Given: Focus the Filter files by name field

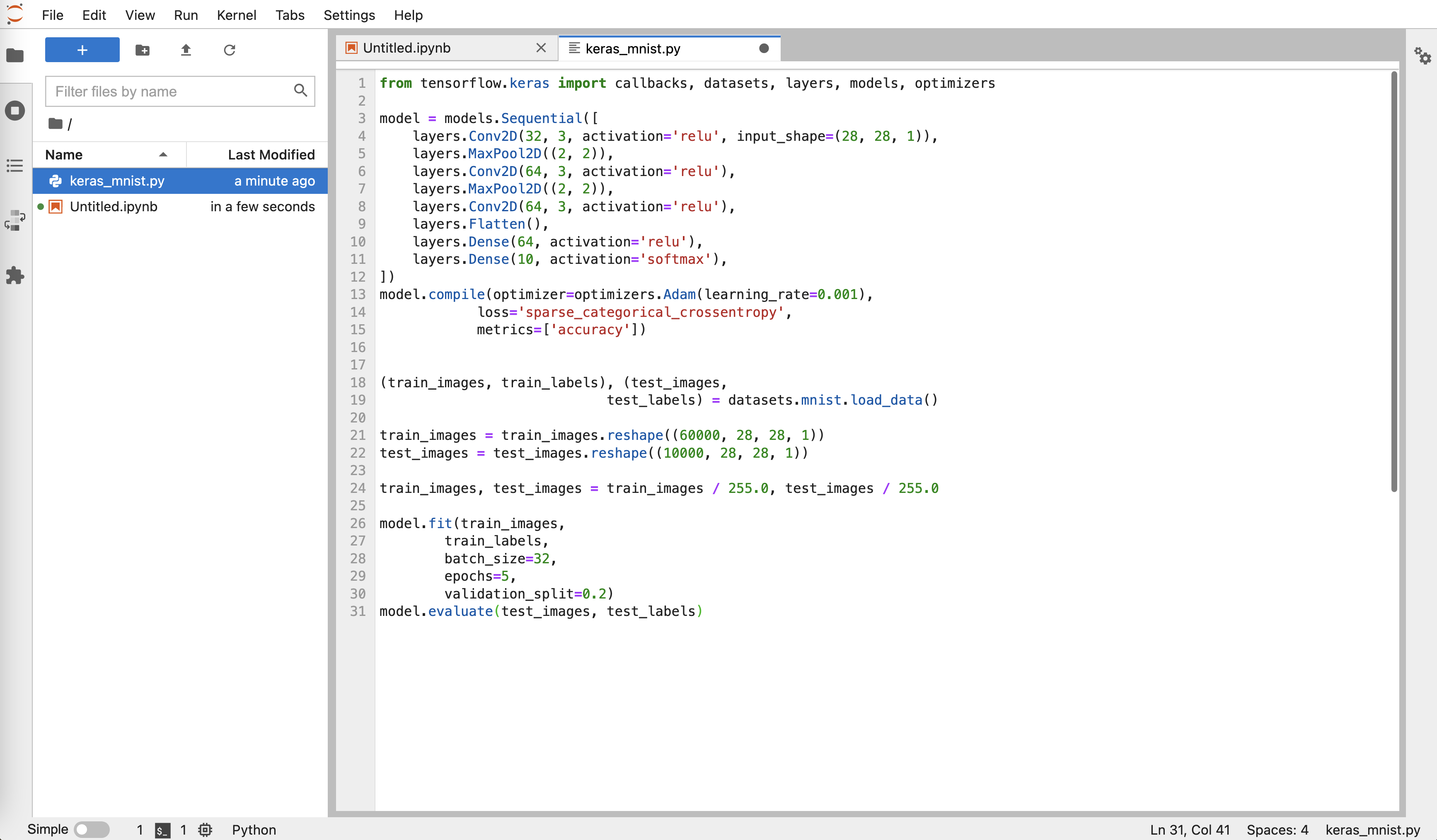Looking at the screenshot, I should click(x=180, y=91).
